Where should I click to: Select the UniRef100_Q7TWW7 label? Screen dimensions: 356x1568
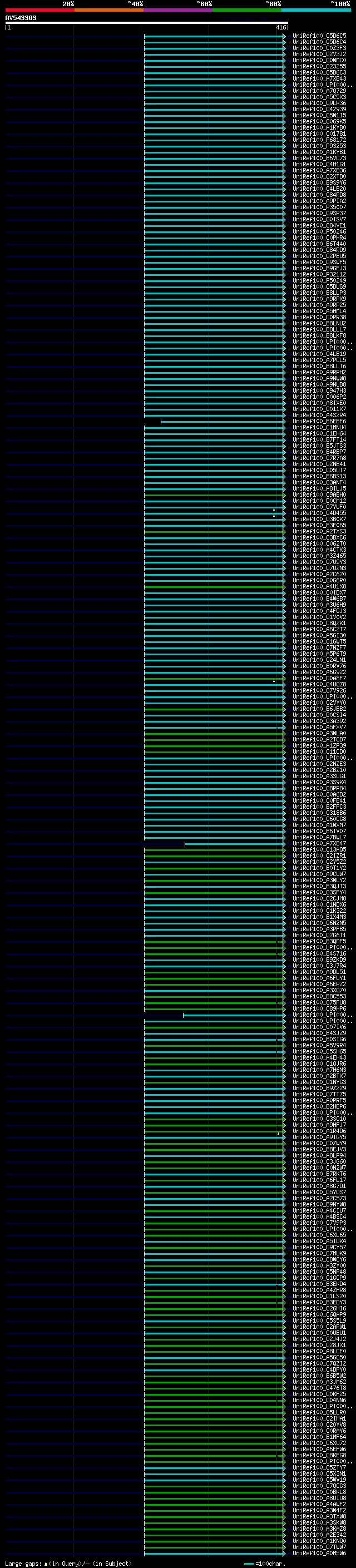pos(319,1547)
